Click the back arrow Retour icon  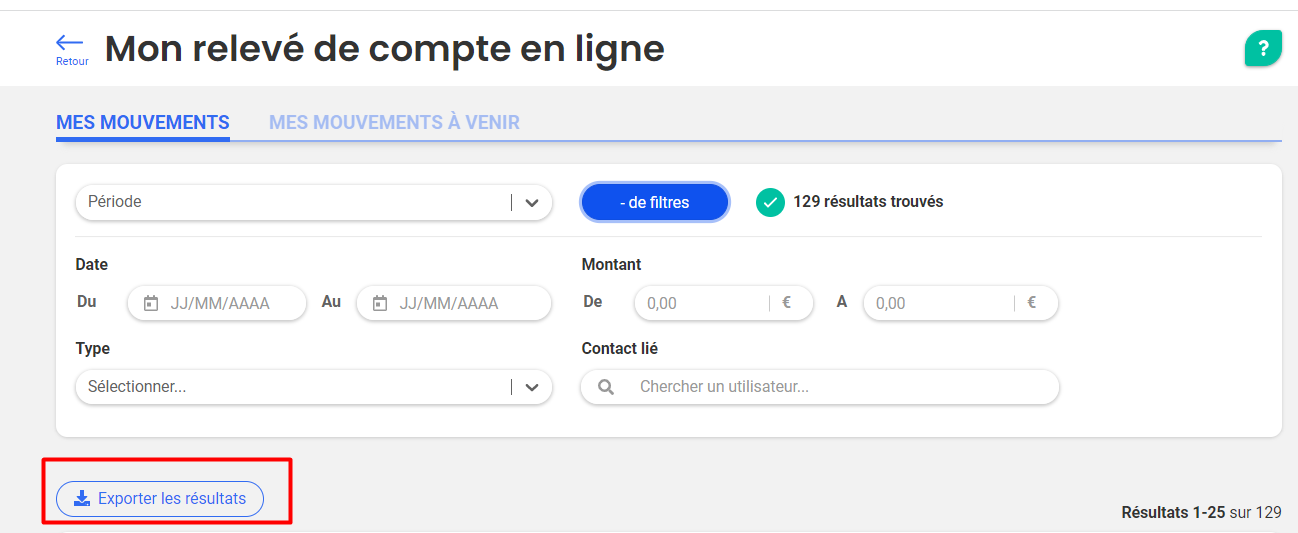70,42
